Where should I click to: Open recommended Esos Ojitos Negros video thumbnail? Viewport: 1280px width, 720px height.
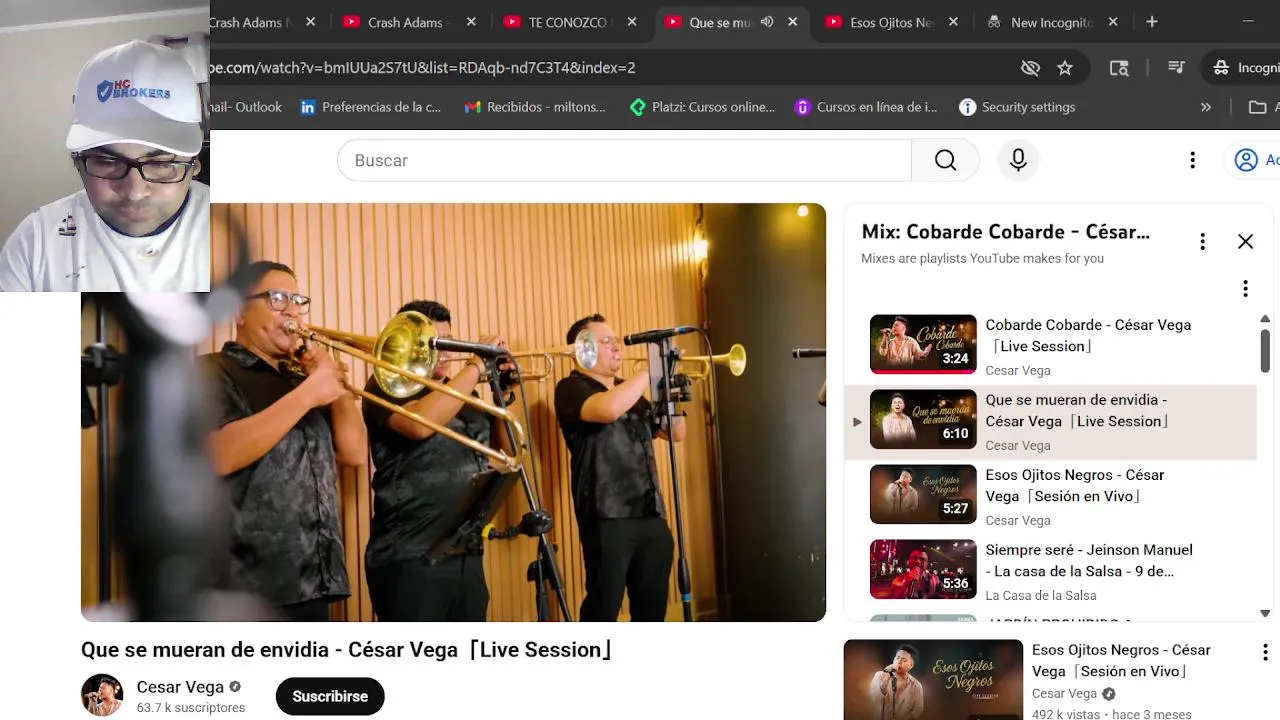[x=933, y=680]
